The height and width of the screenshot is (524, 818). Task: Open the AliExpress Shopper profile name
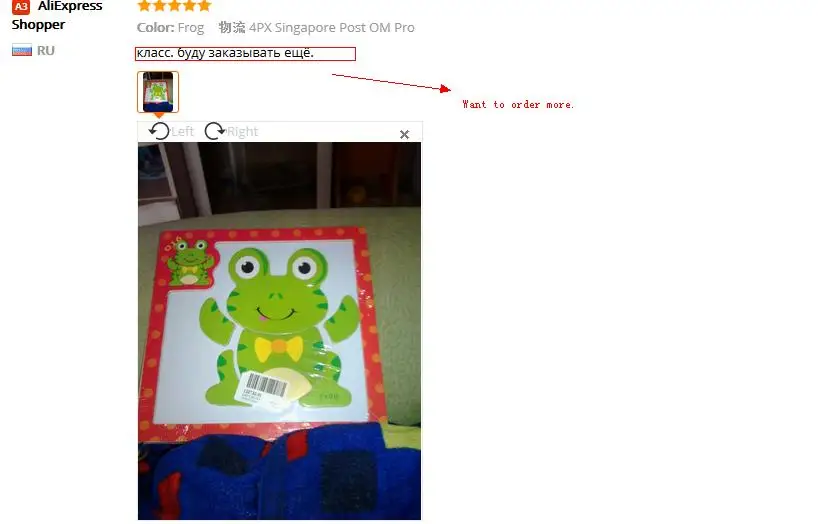56,15
